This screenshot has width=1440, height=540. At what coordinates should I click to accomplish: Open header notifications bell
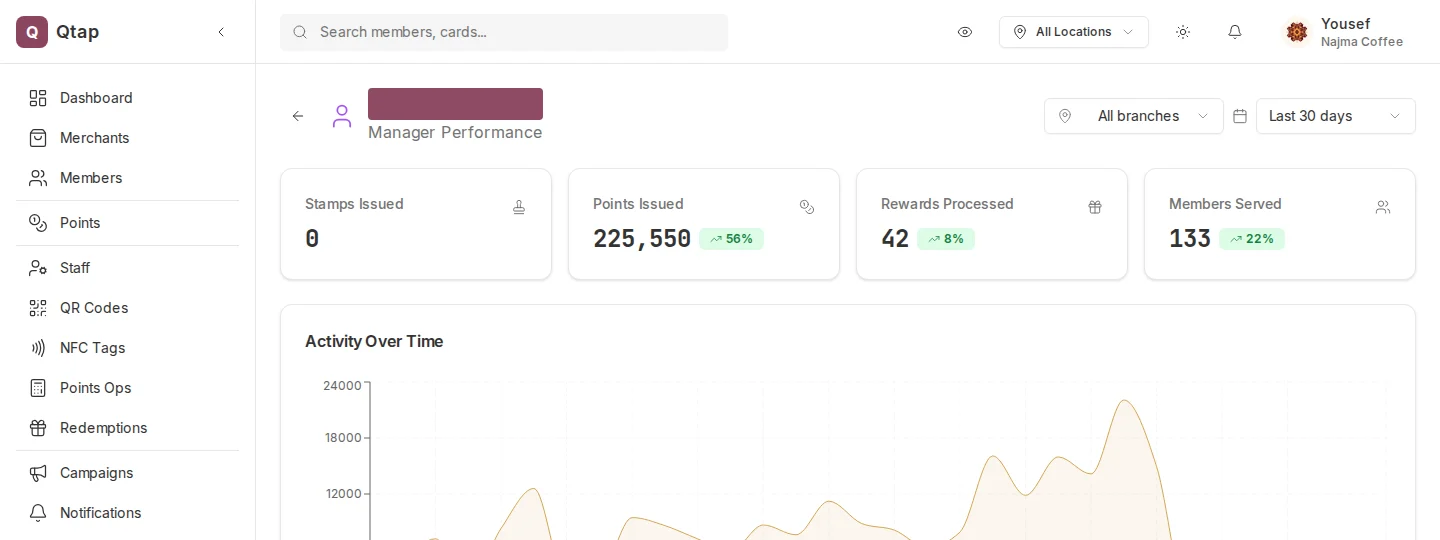tap(1235, 32)
